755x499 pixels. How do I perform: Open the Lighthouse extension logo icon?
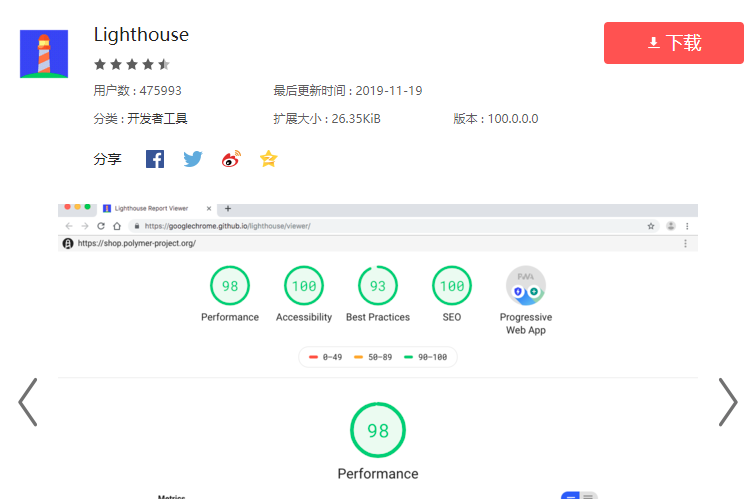click(x=44, y=54)
